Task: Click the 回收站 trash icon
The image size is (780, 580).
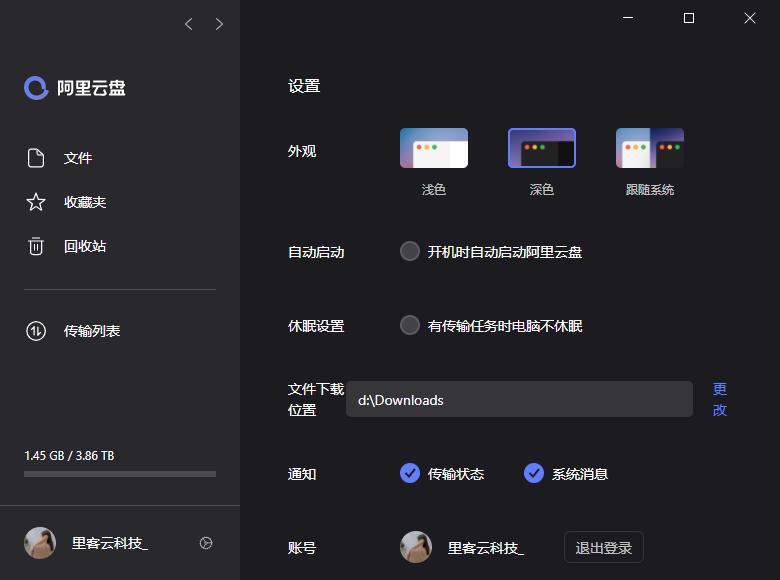Action: (x=36, y=246)
